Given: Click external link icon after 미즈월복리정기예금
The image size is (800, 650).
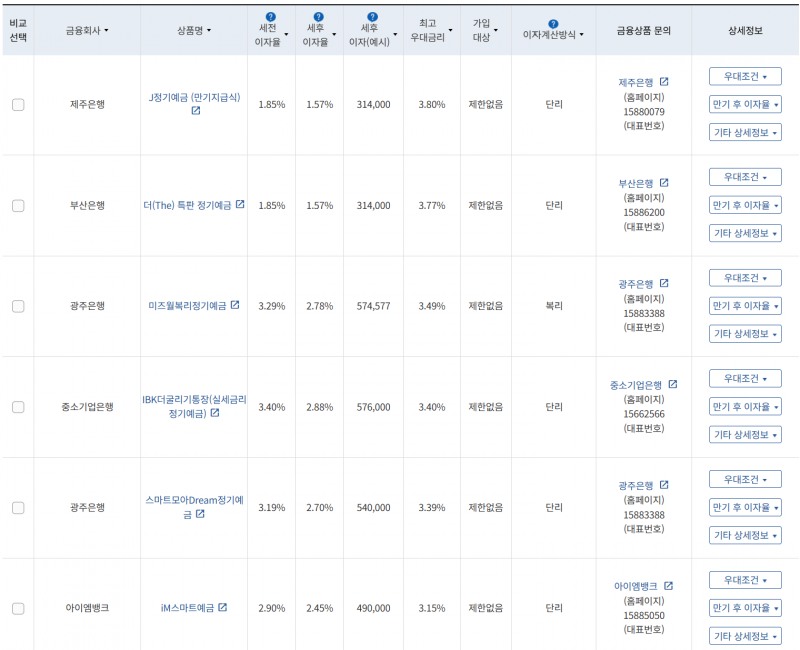Looking at the screenshot, I should 235,305.
